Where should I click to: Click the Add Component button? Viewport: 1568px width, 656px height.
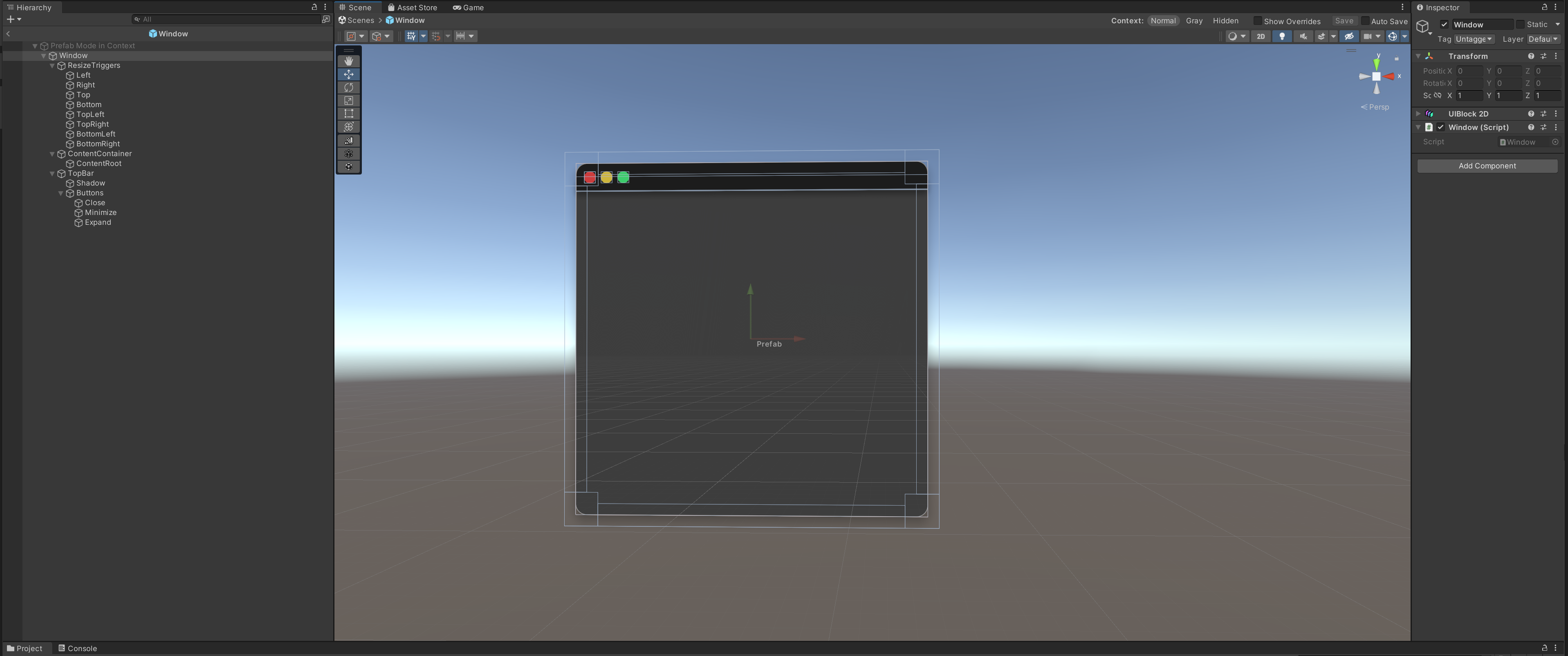click(1487, 166)
